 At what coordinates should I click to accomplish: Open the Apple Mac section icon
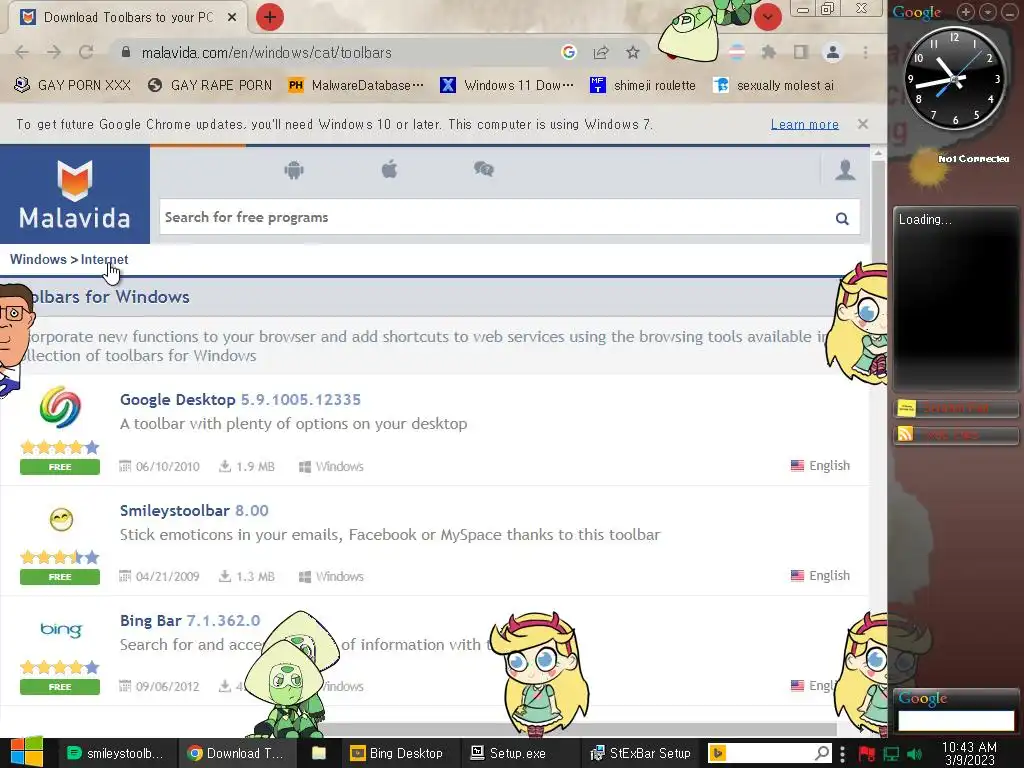(x=389, y=170)
